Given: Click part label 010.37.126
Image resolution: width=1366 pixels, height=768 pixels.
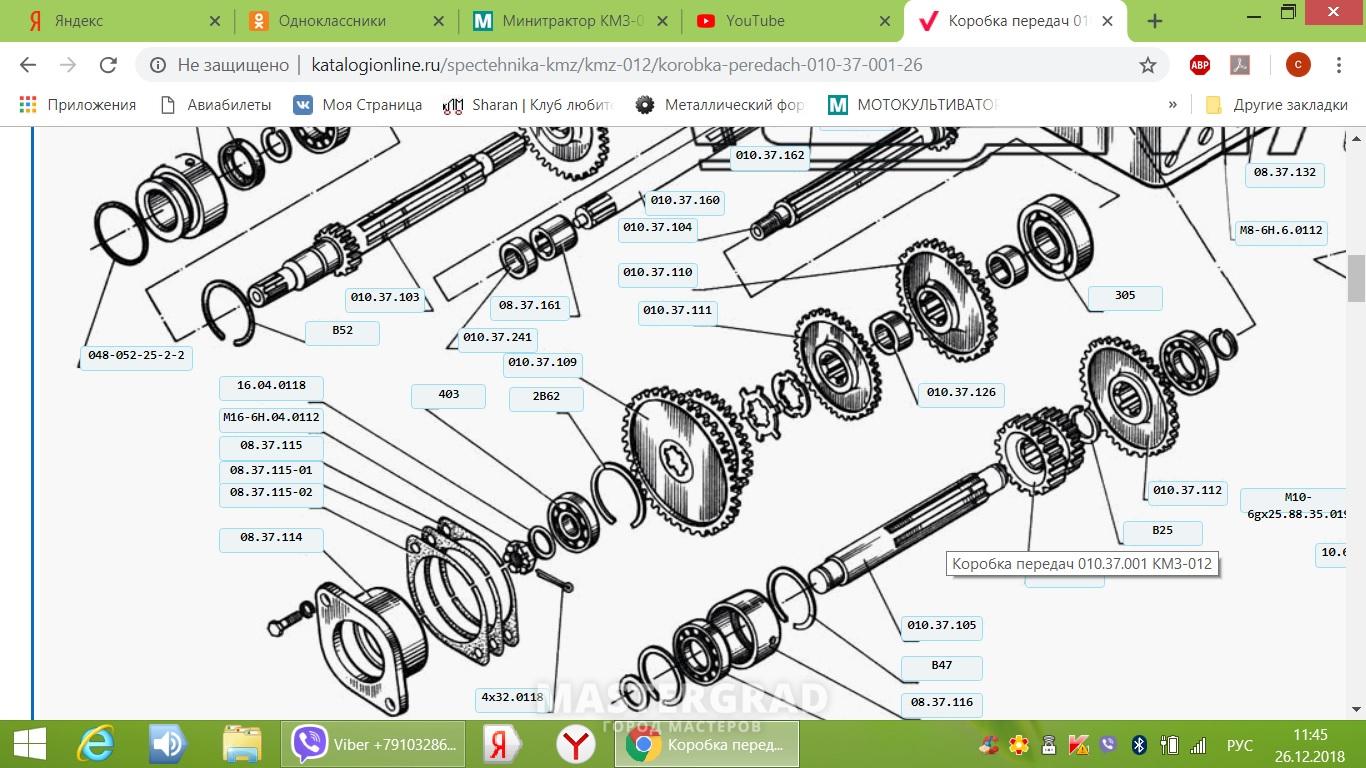Looking at the screenshot, I should click(961, 393).
